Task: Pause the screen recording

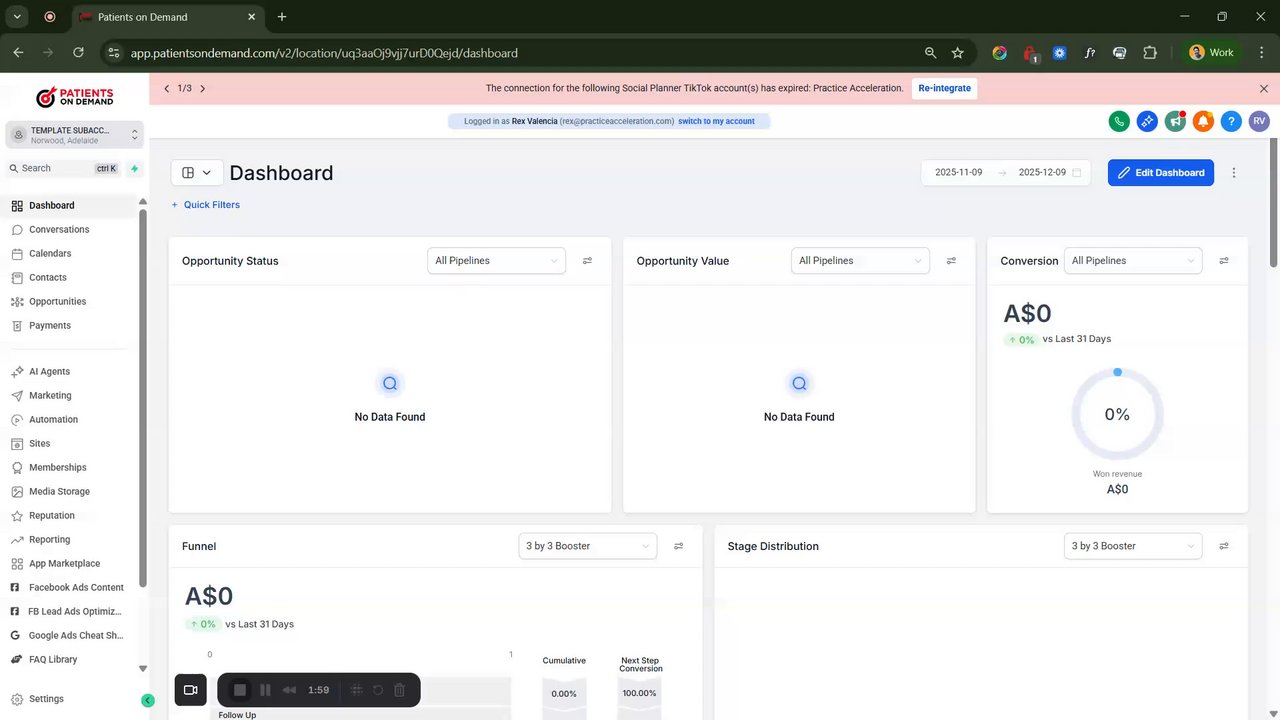Action: (265, 690)
